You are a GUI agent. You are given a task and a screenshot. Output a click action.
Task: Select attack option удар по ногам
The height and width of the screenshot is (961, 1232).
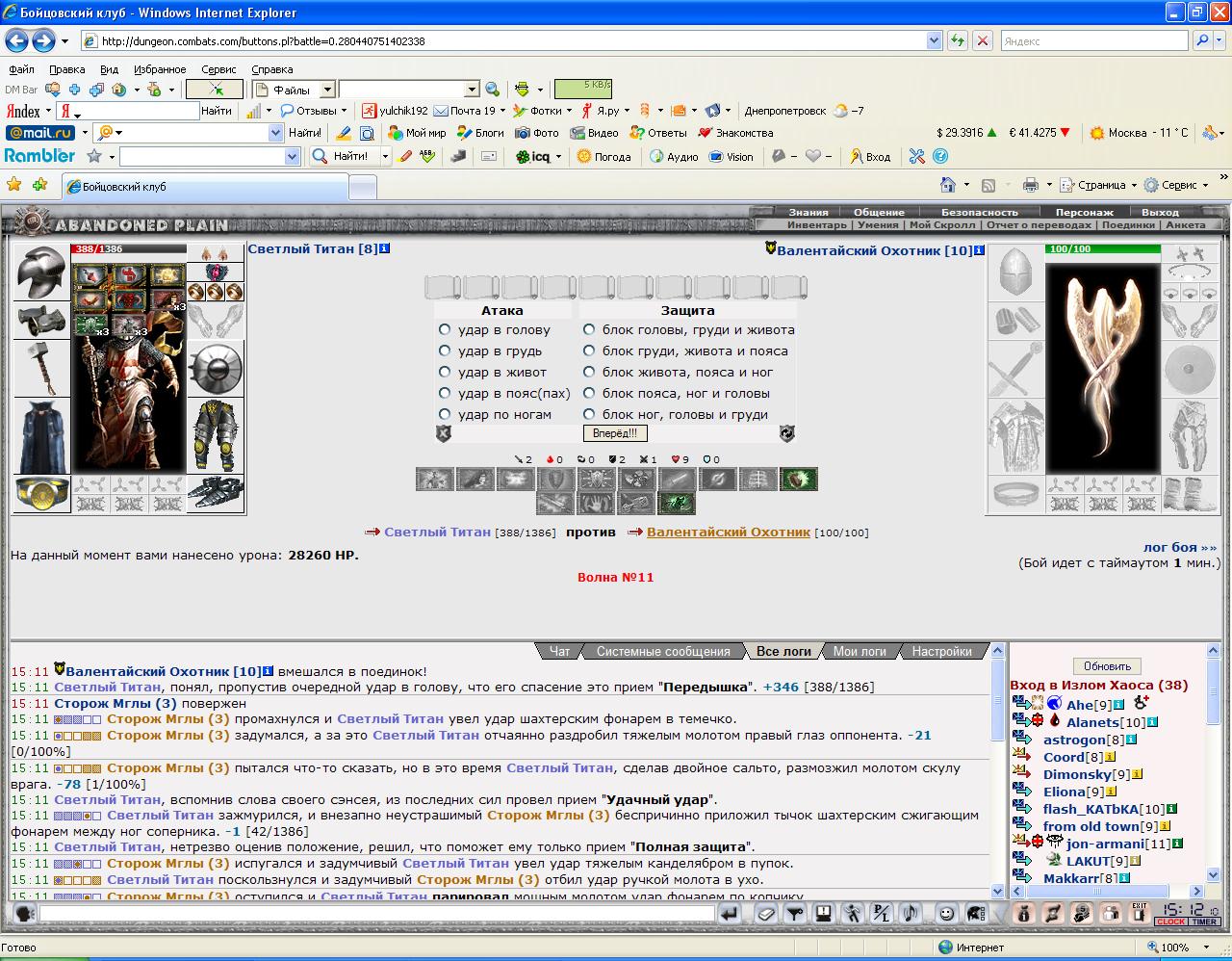(x=445, y=414)
